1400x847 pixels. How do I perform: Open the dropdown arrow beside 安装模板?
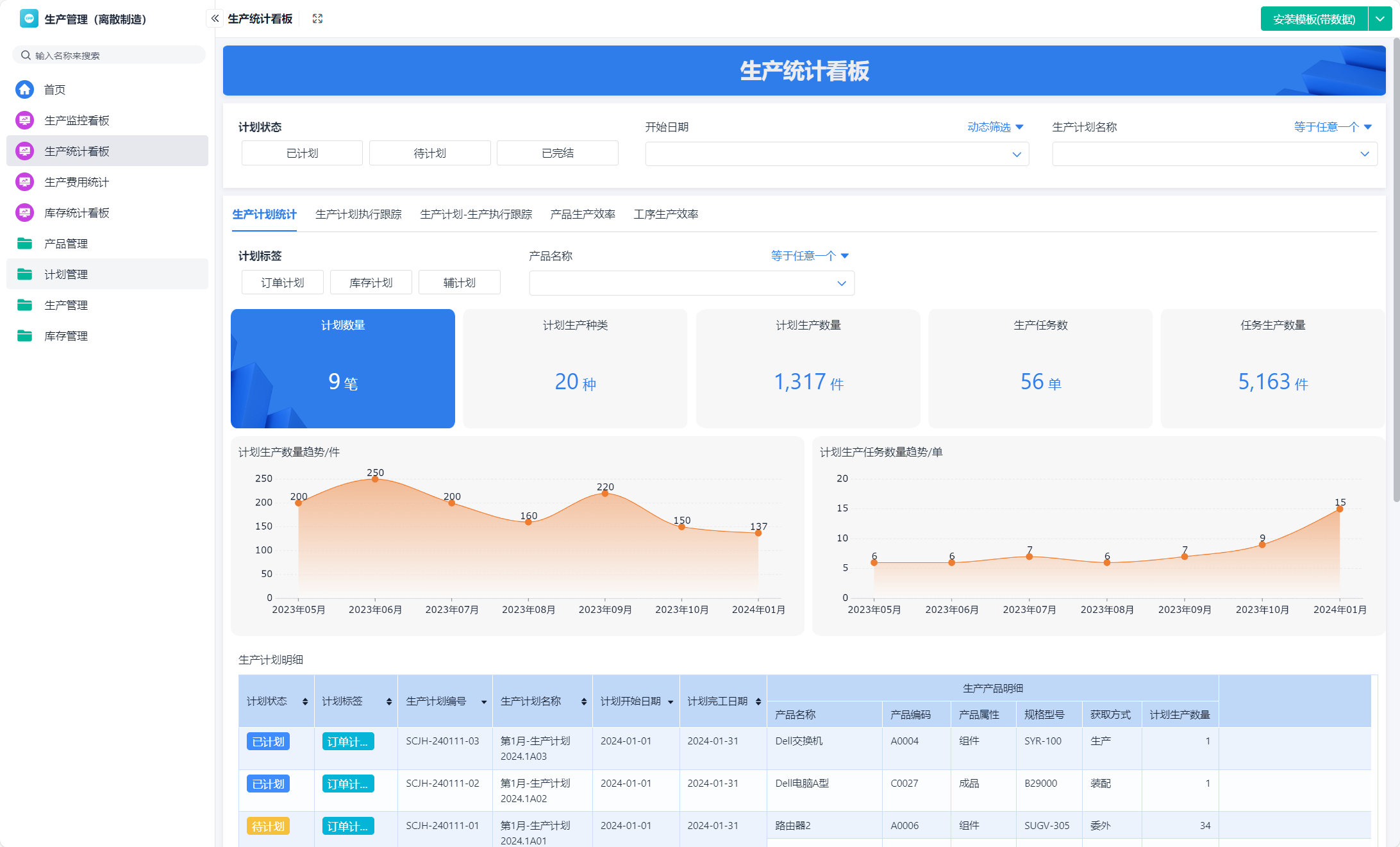(x=1379, y=19)
